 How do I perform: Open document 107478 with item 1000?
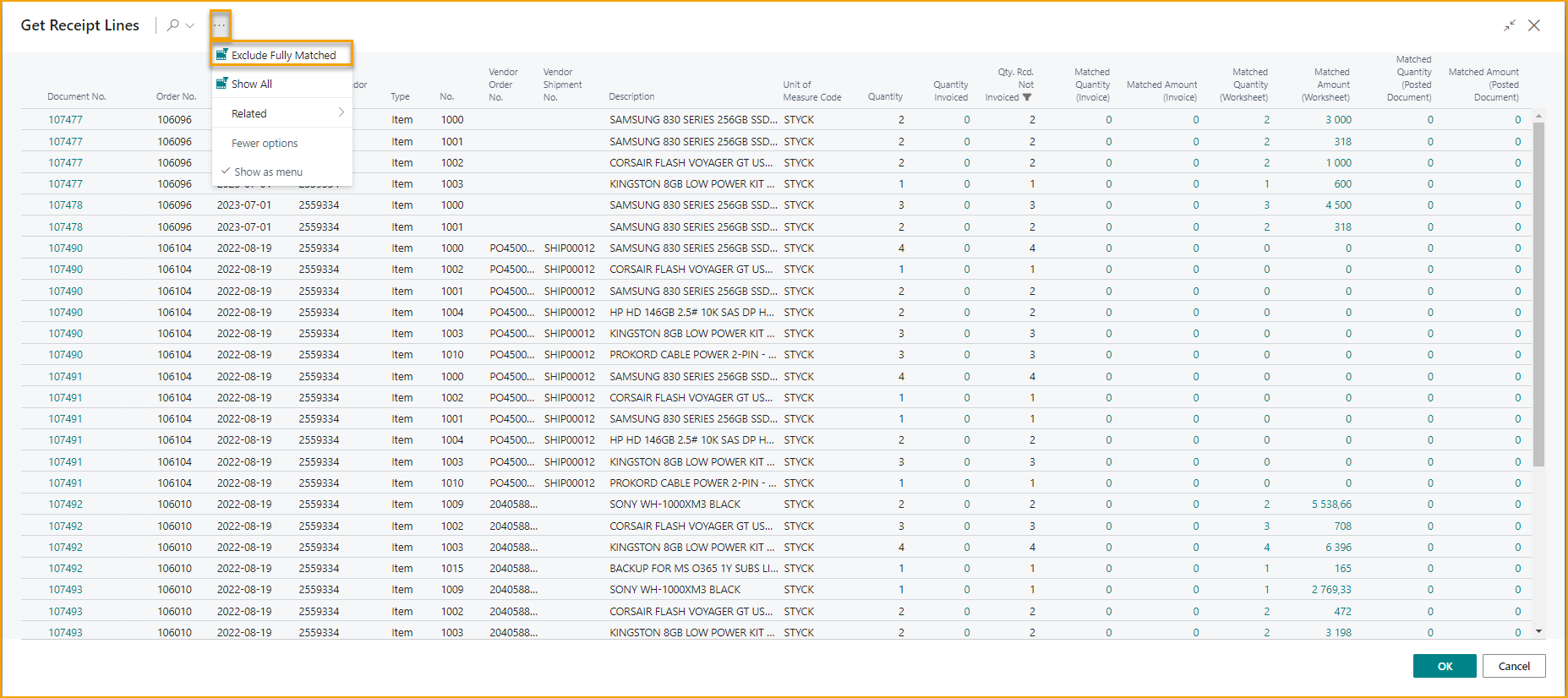tap(65, 204)
